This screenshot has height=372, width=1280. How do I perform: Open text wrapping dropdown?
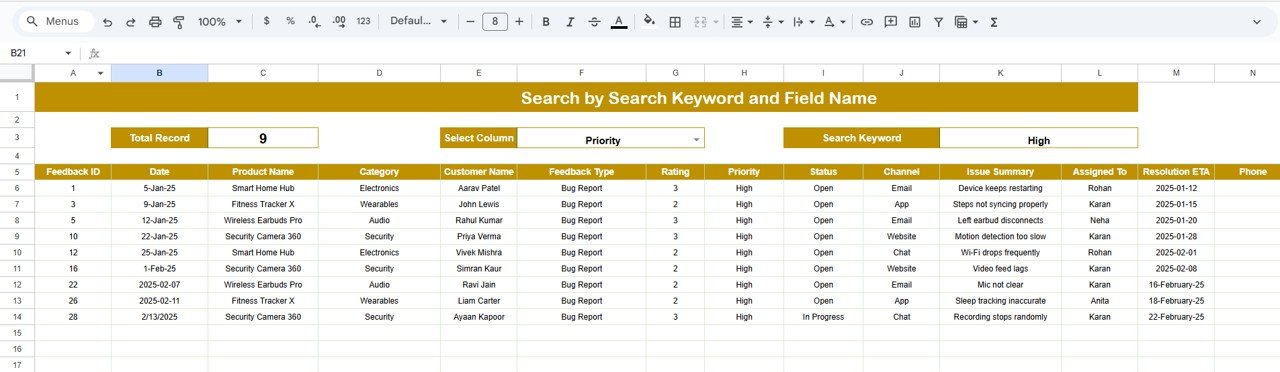803,21
